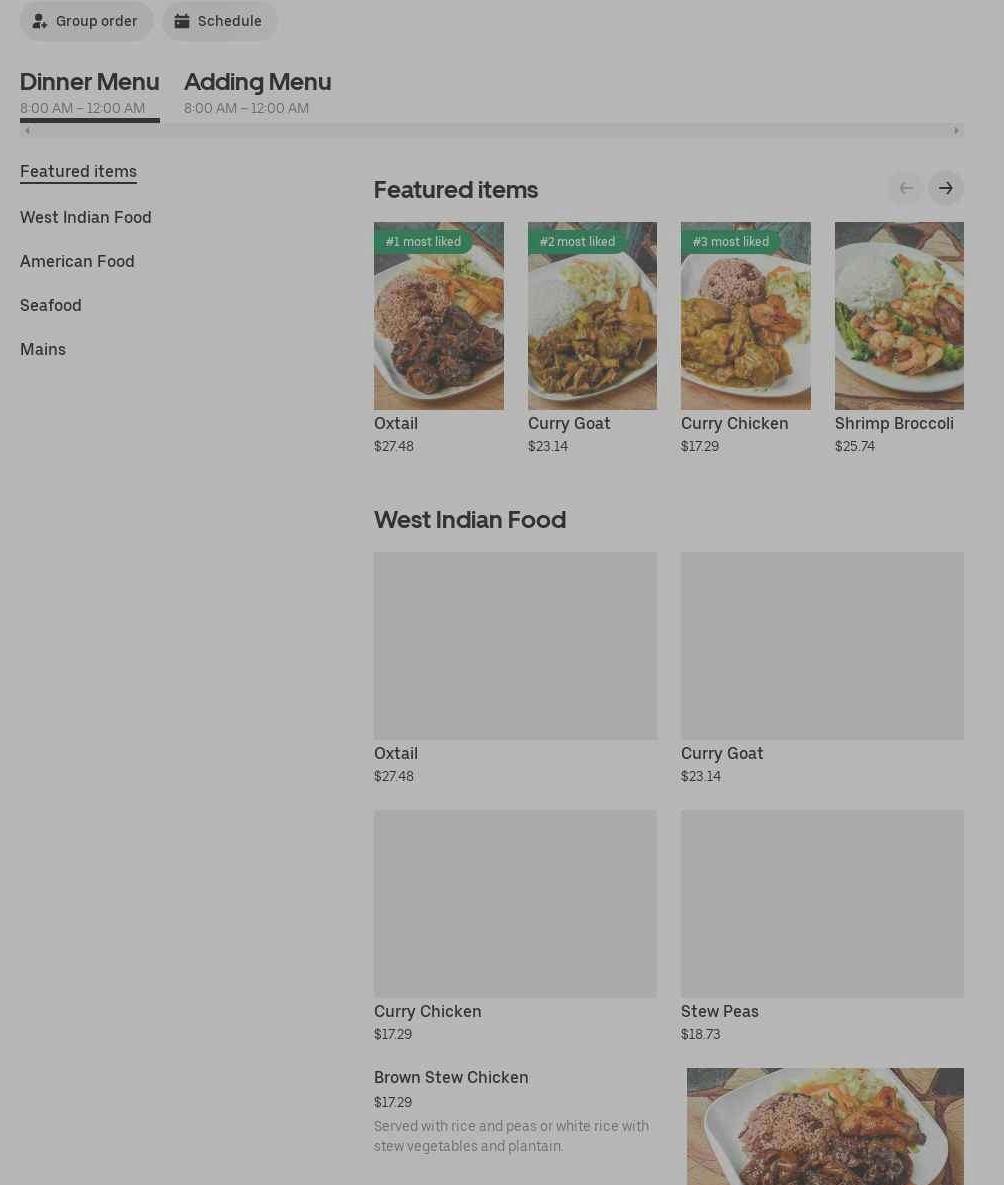Click the menu tabs scrollbar left arrow
This screenshot has height=1185, width=1004.
pos(27,130)
